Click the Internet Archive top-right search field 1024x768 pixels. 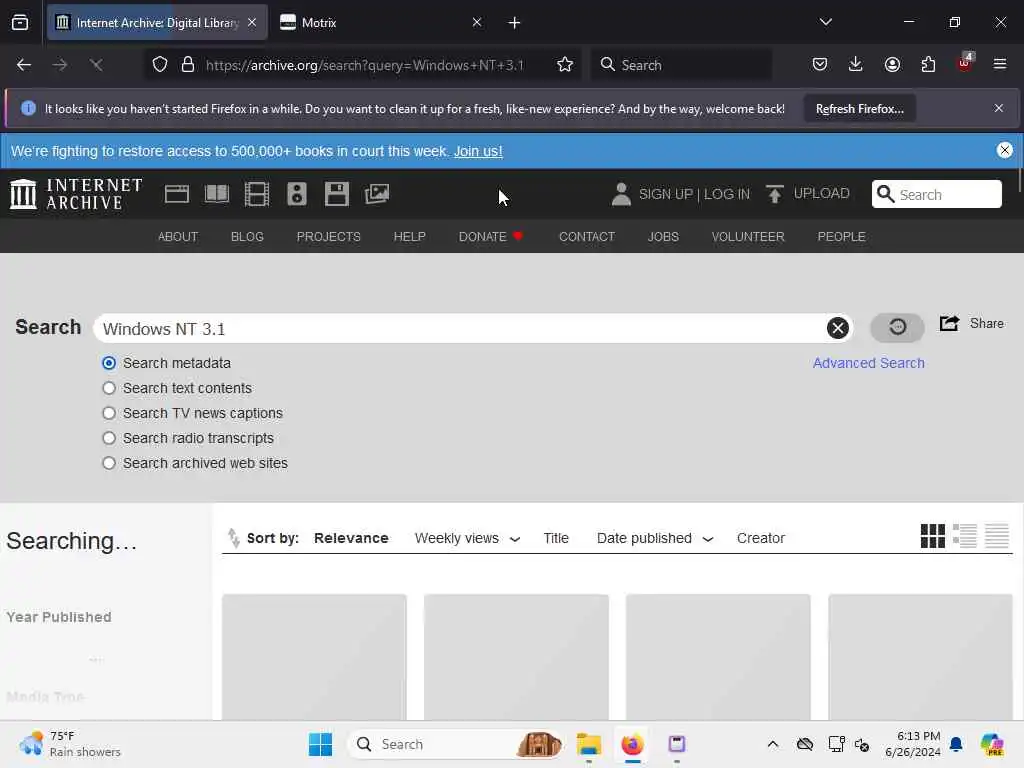[x=936, y=194]
